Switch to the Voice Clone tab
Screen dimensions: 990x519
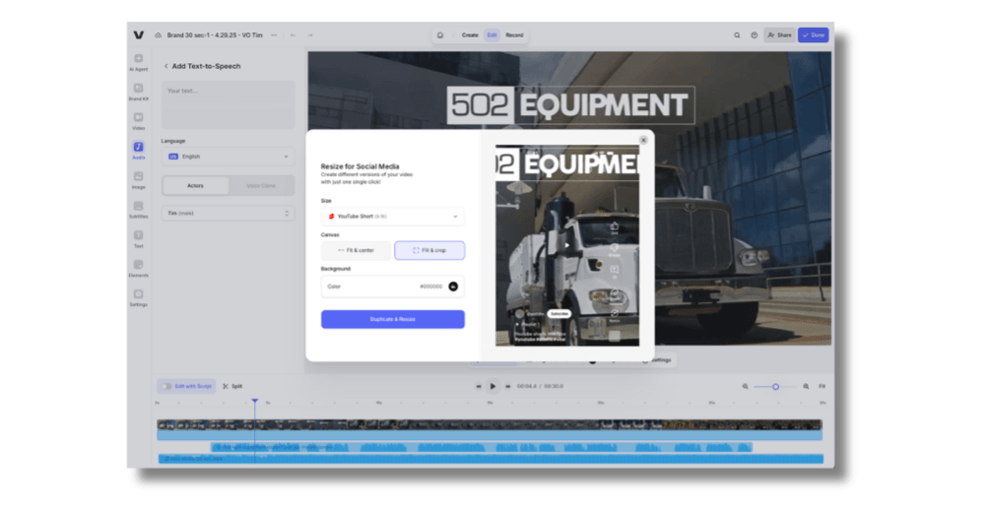click(261, 186)
